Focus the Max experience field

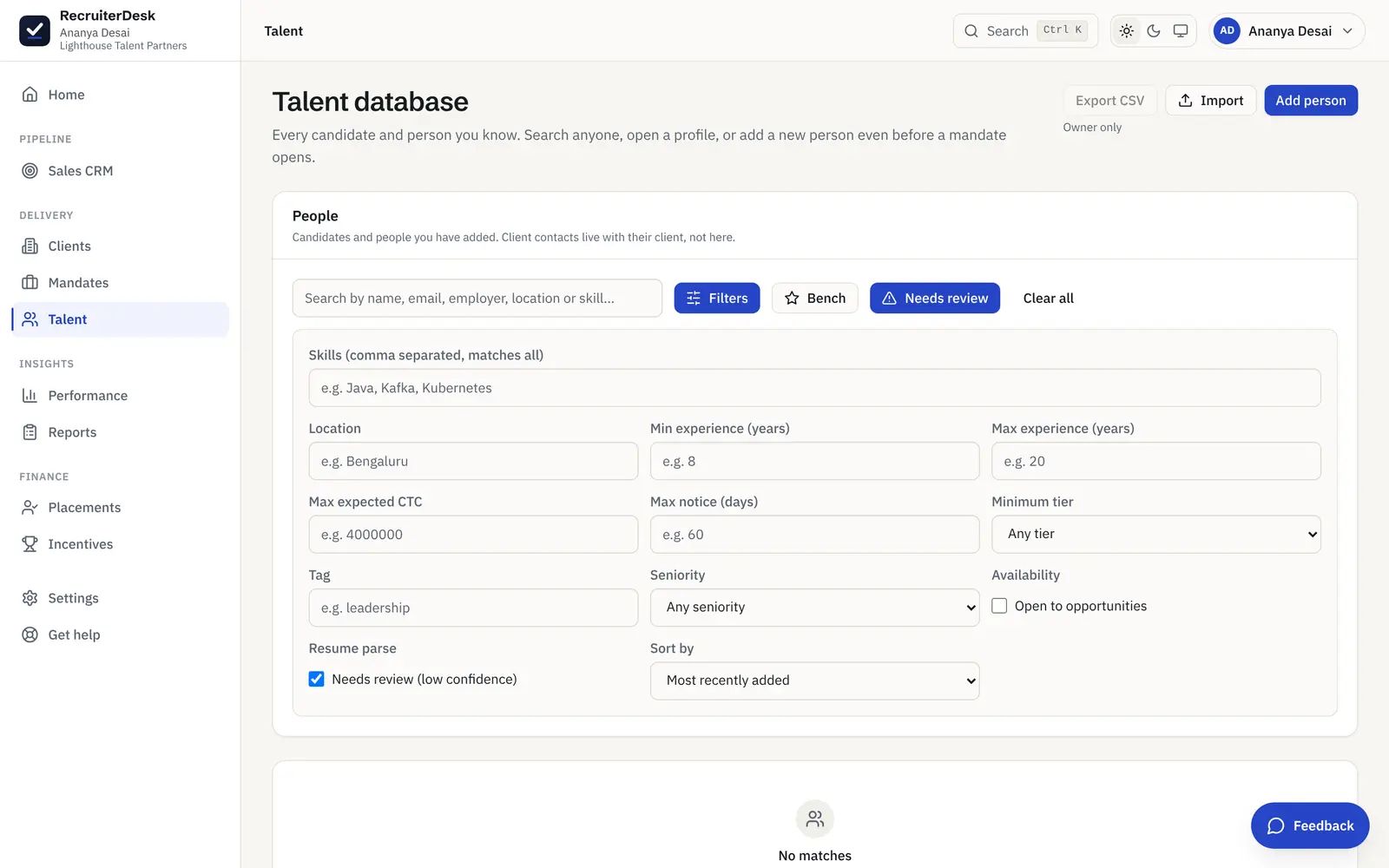tap(1156, 462)
